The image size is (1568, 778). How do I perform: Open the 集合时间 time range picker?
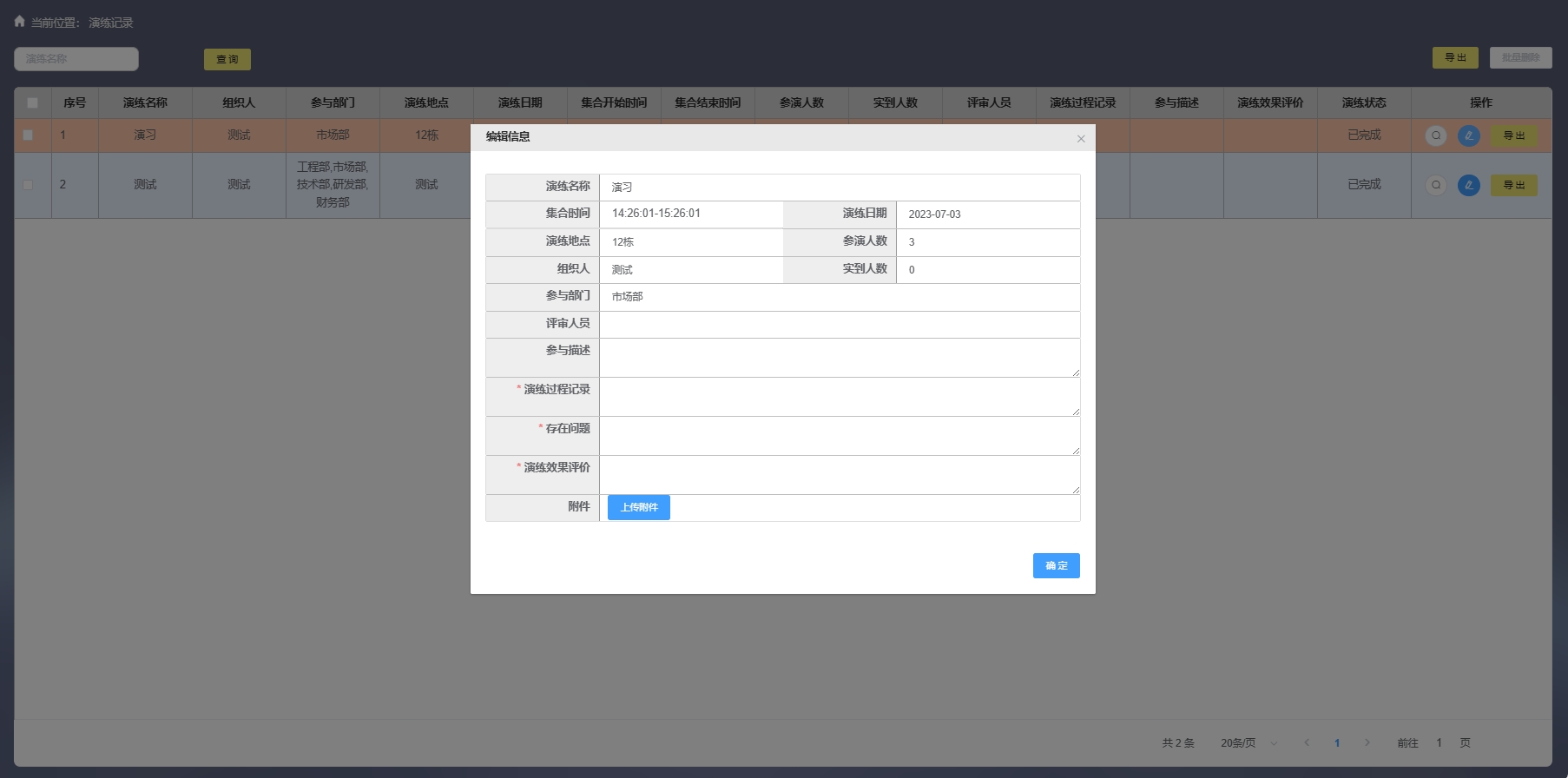(x=691, y=214)
